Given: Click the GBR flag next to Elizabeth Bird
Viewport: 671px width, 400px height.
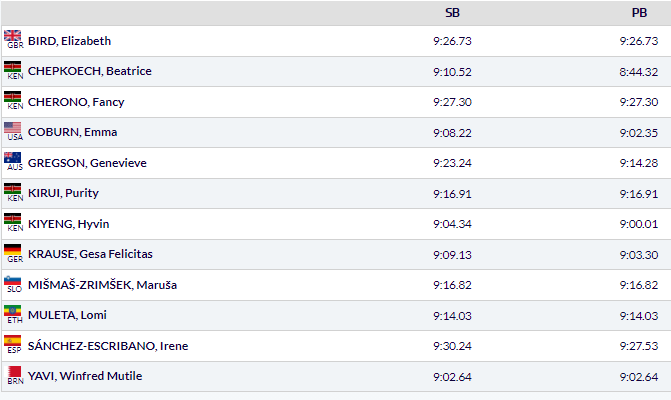Looking at the screenshot, I should coord(13,37).
